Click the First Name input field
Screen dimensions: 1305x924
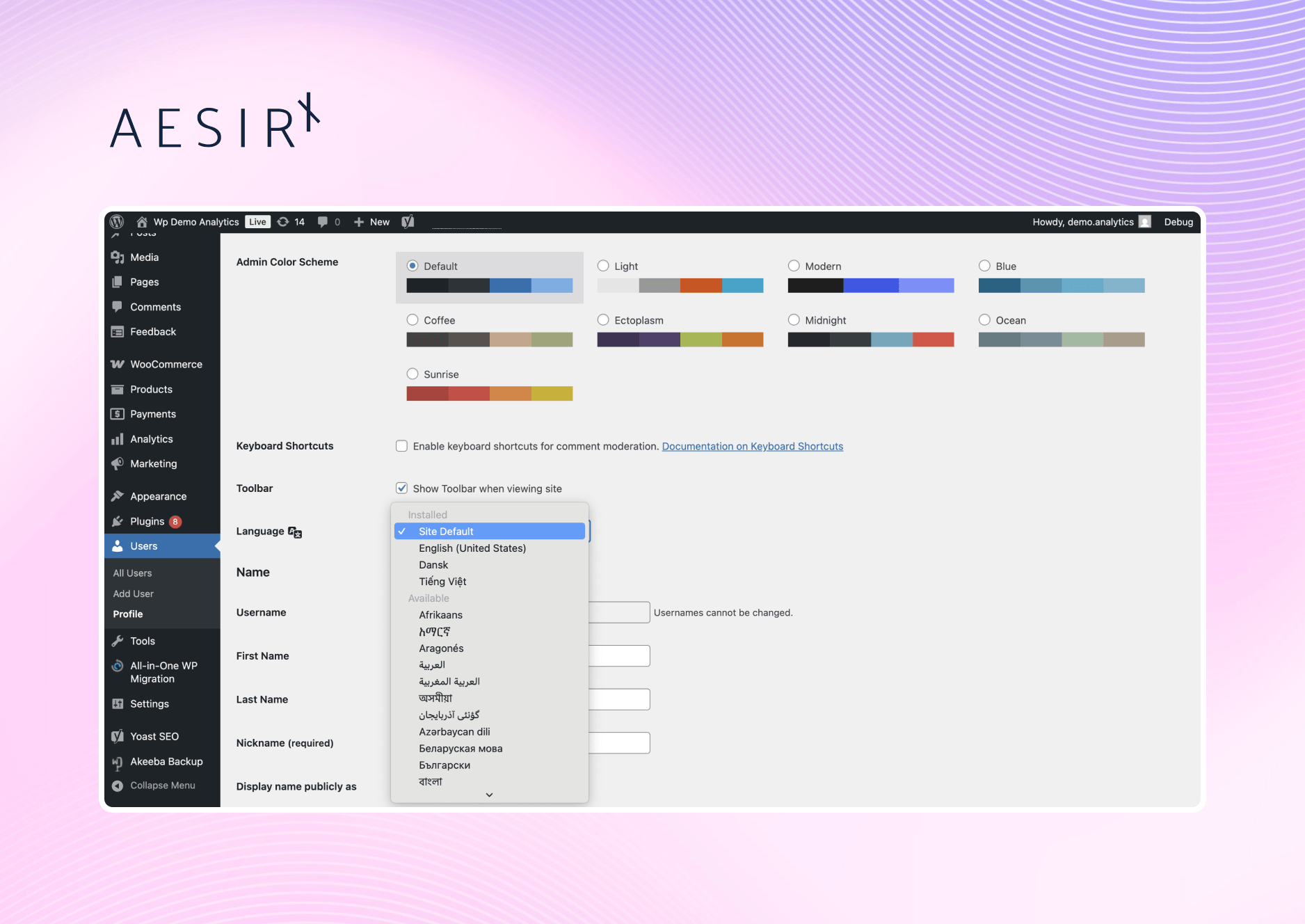click(619, 655)
